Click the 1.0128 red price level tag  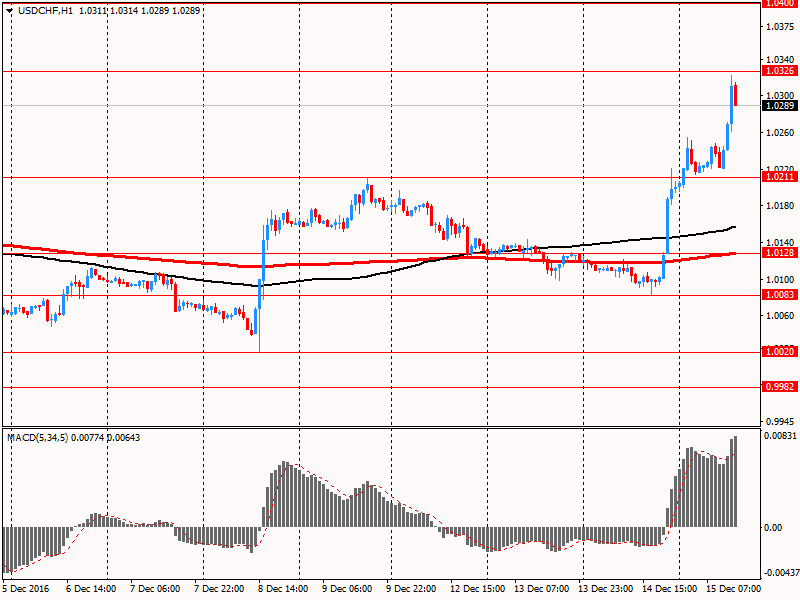pyautogui.click(x=778, y=253)
